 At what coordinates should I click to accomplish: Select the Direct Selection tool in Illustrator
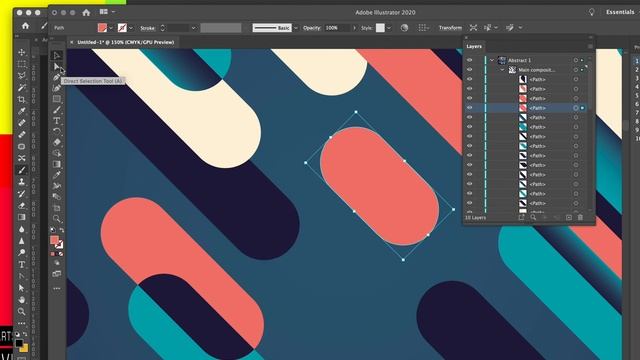coord(57,66)
